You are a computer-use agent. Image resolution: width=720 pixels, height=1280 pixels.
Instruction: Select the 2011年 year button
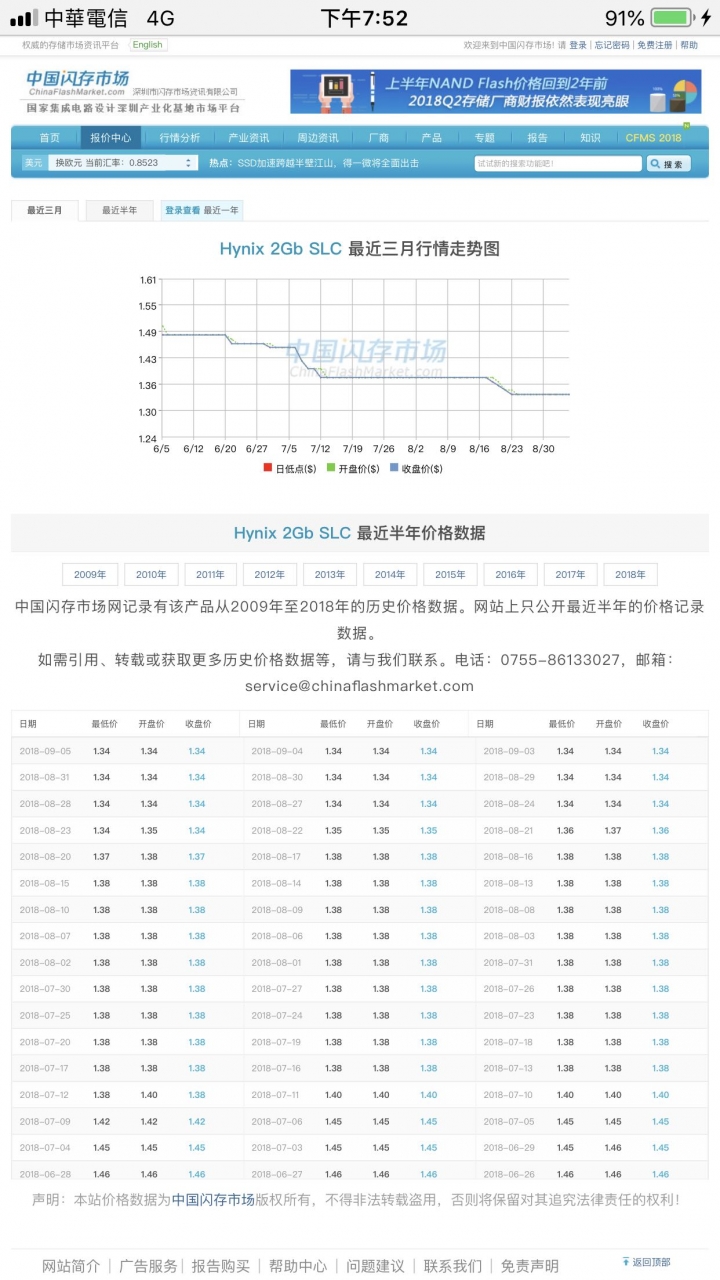[x=211, y=574]
